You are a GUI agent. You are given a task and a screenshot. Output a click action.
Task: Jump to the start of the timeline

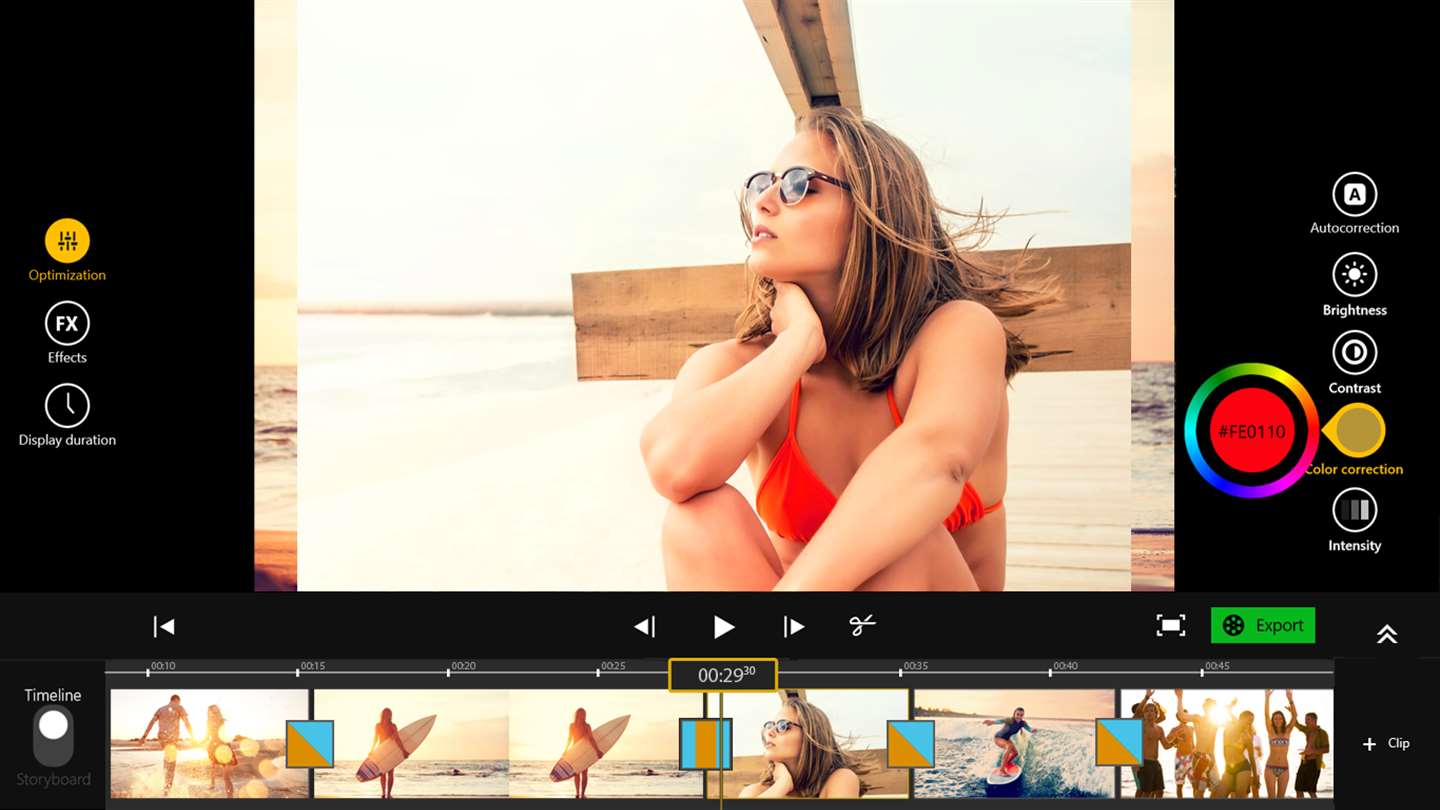(x=164, y=626)
